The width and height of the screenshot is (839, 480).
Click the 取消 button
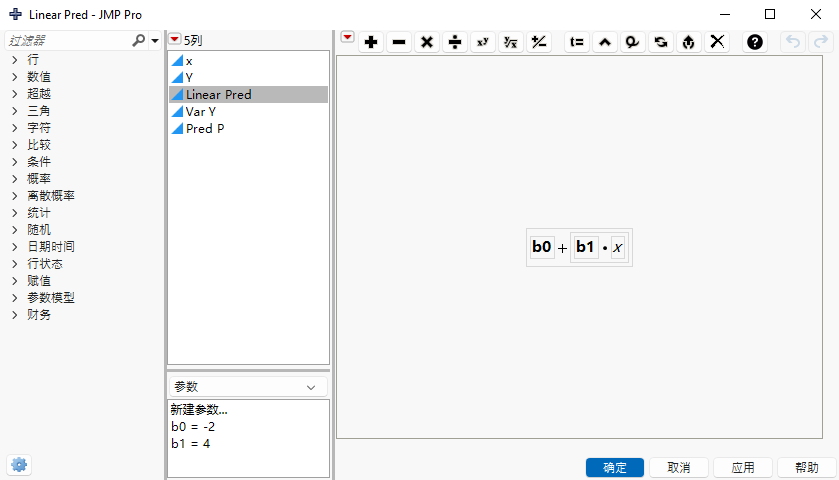[x=679, y=468]
